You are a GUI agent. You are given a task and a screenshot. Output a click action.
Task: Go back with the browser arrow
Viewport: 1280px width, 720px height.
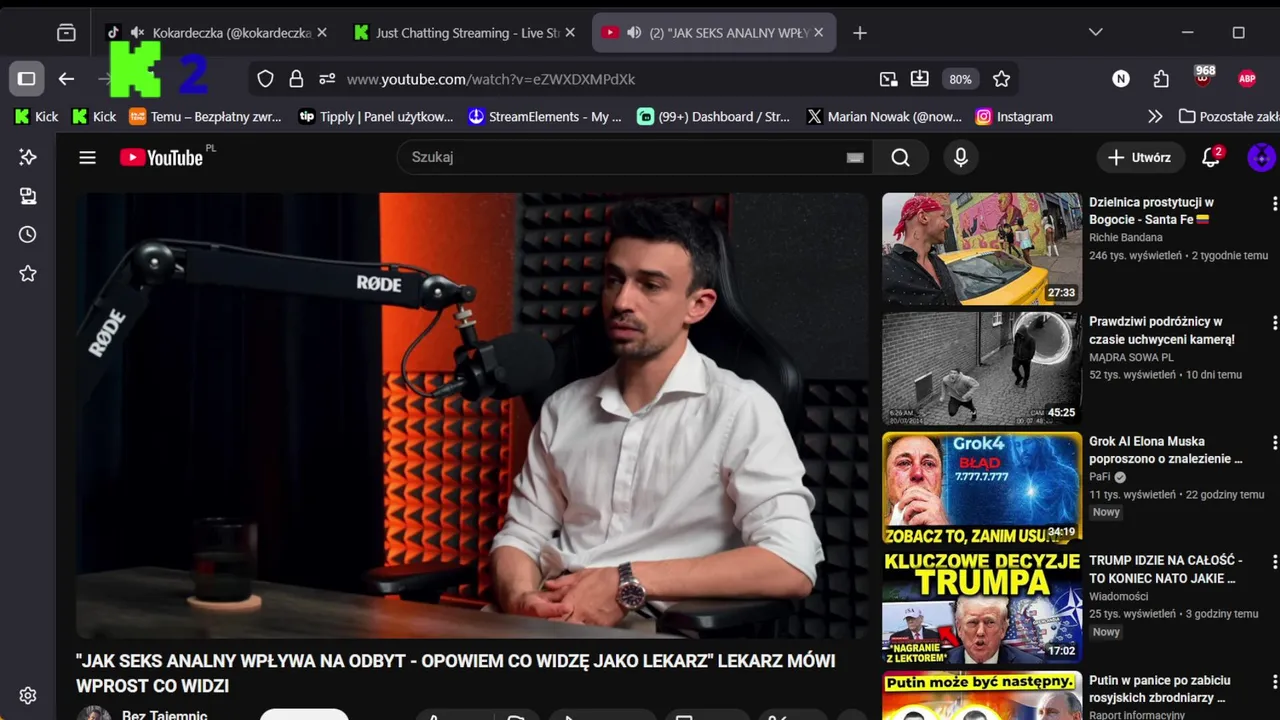point(66,79)
